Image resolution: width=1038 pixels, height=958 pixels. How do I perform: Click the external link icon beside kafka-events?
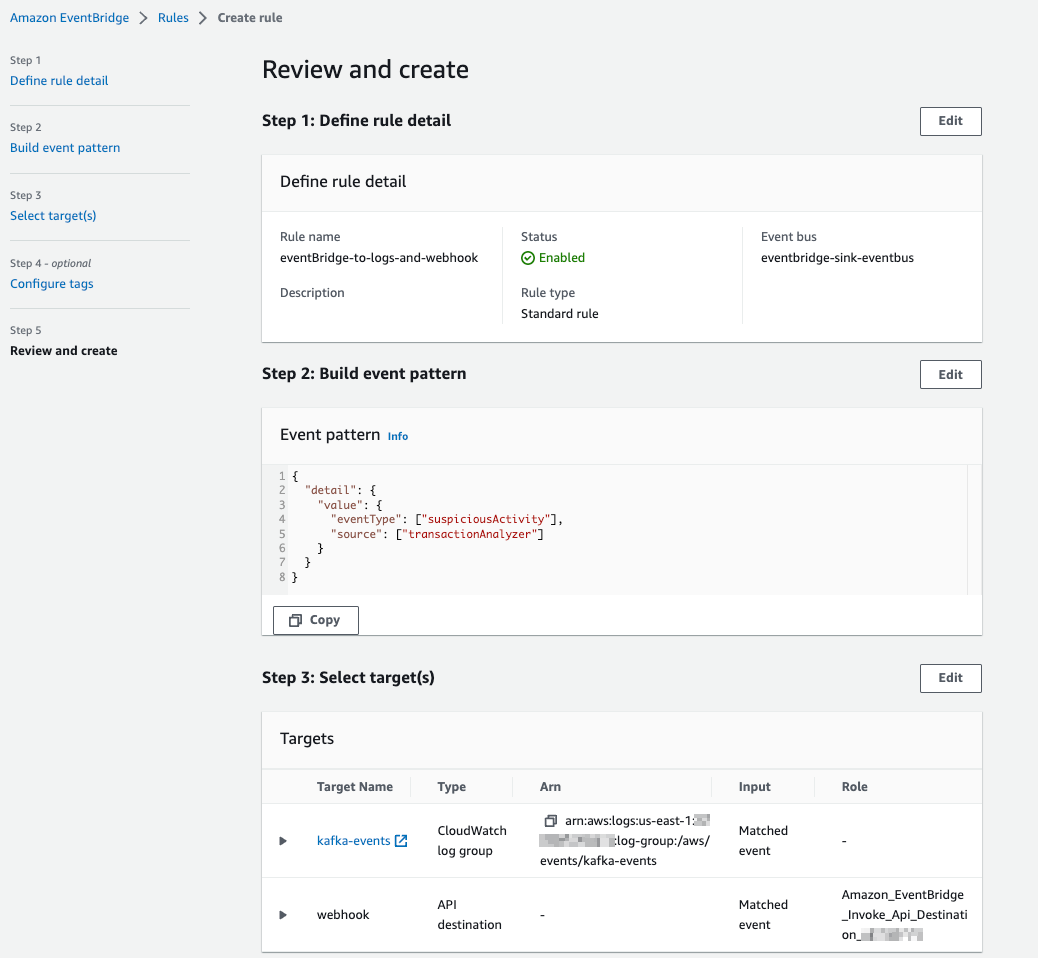(x=401, y=841)
